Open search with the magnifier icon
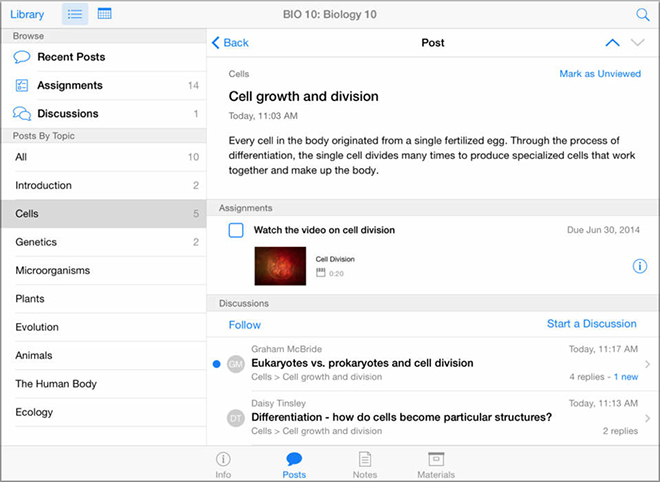This screenshot has width=660, height=482. coord(642,15)
